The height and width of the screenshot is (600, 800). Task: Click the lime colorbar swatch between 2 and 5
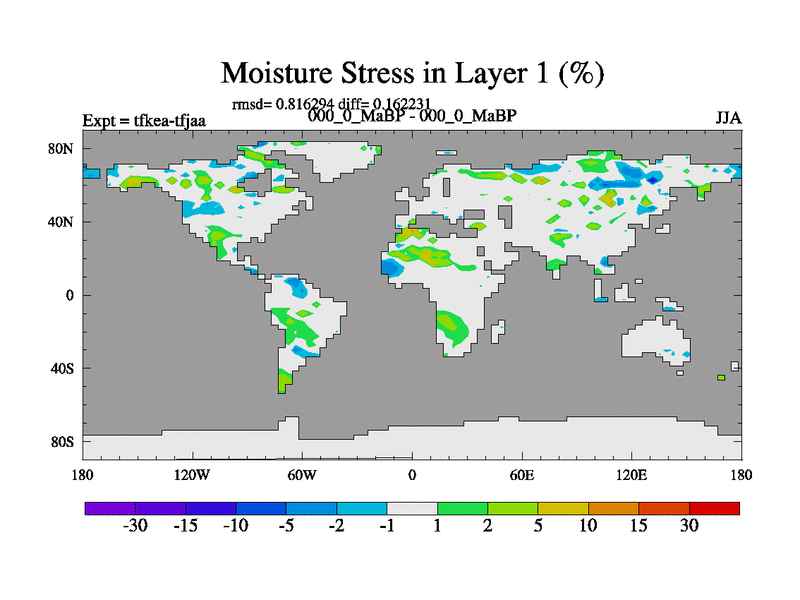513,509
